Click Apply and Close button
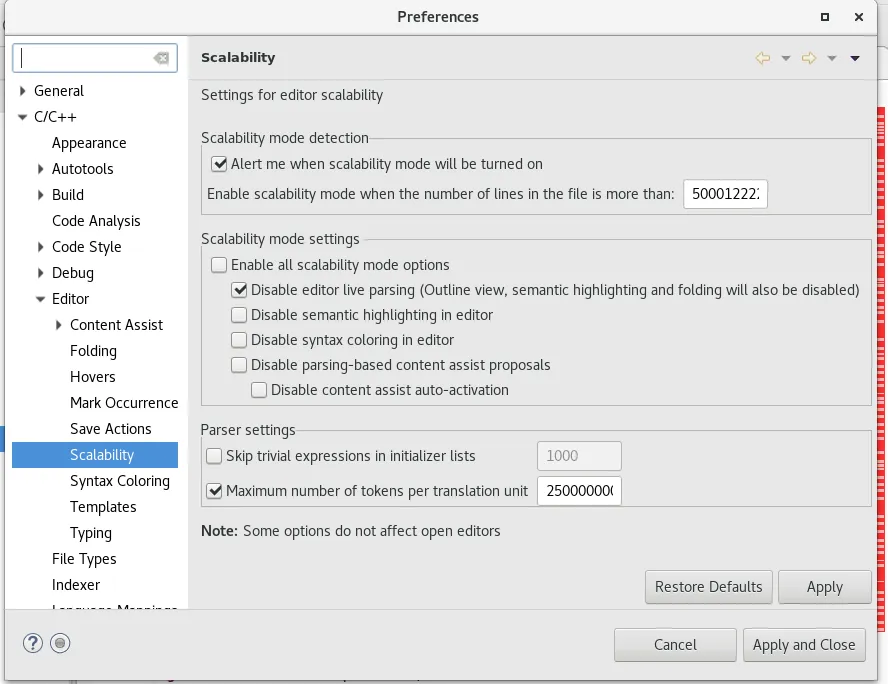 coord(804,645)
